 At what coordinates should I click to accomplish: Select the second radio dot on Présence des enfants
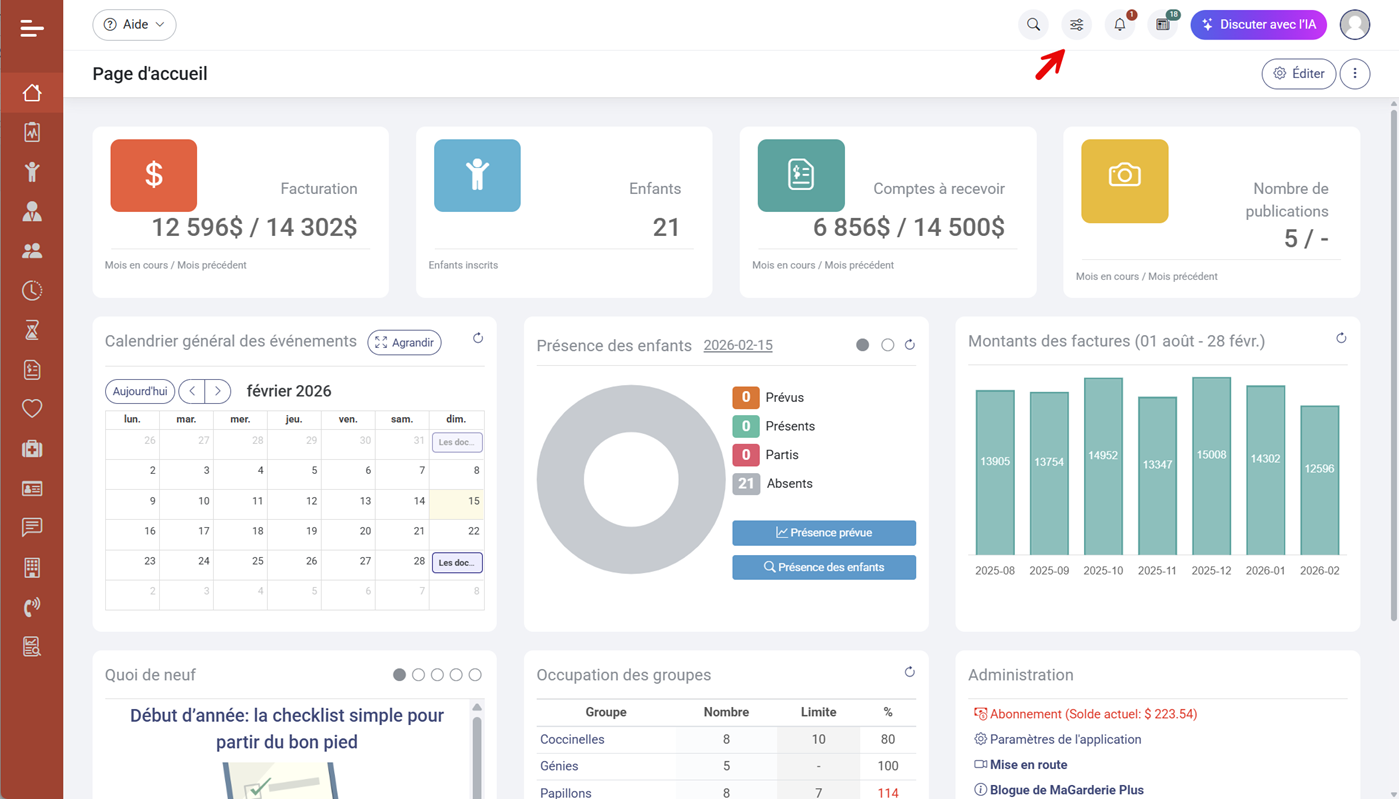pyautogui.click(x=887, y=344)
